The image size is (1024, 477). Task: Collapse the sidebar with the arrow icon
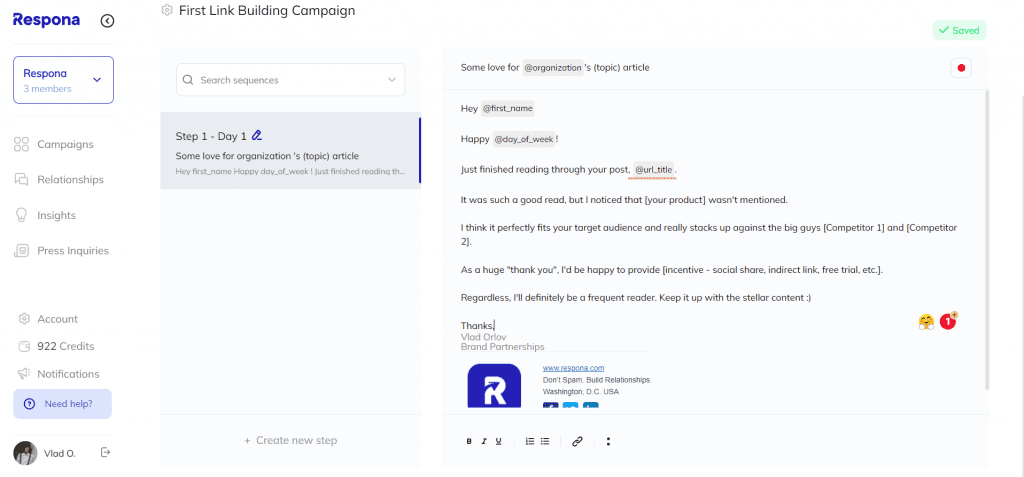click(x=108, y=21)
